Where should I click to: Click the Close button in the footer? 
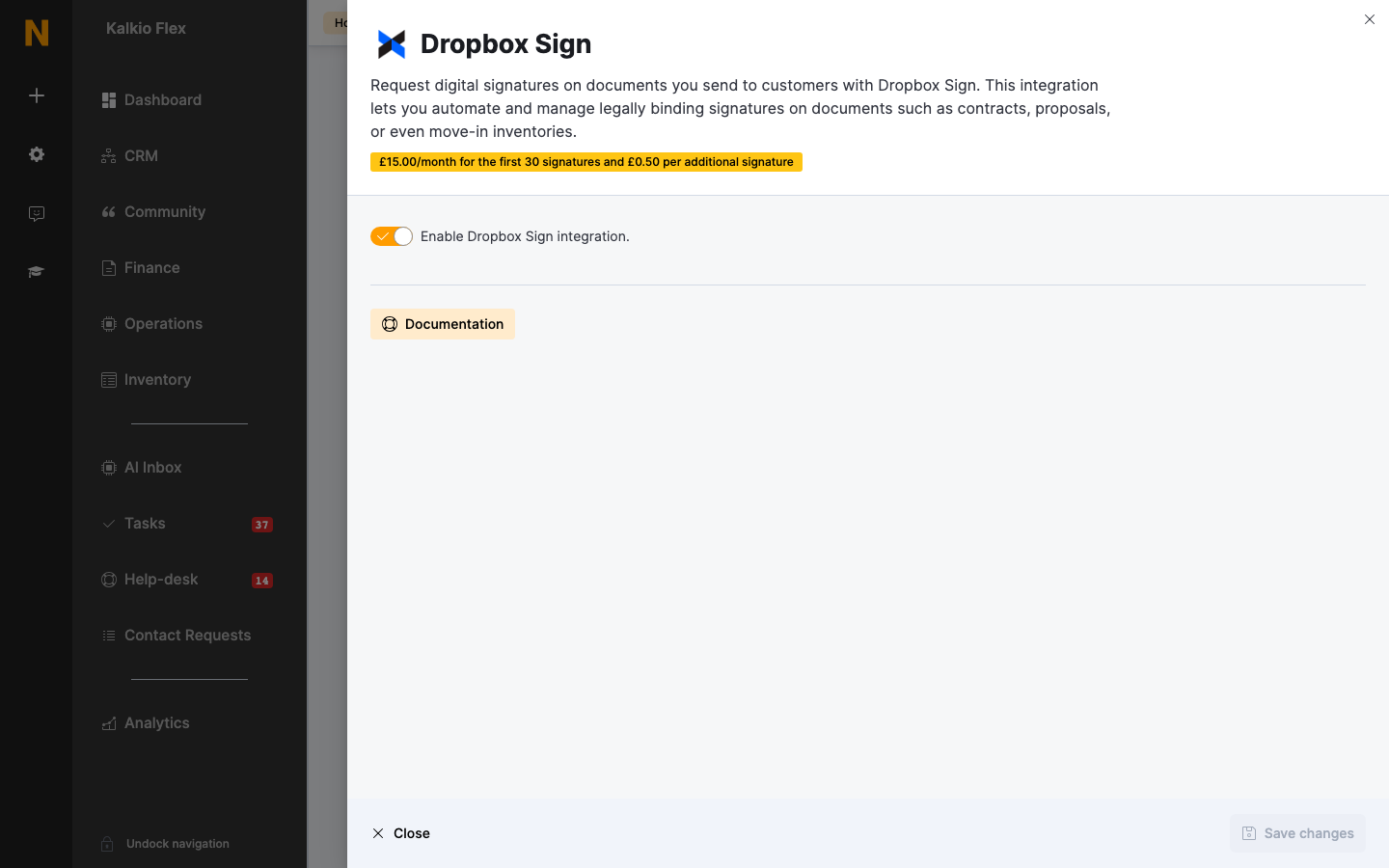click(x=400, y=833)
